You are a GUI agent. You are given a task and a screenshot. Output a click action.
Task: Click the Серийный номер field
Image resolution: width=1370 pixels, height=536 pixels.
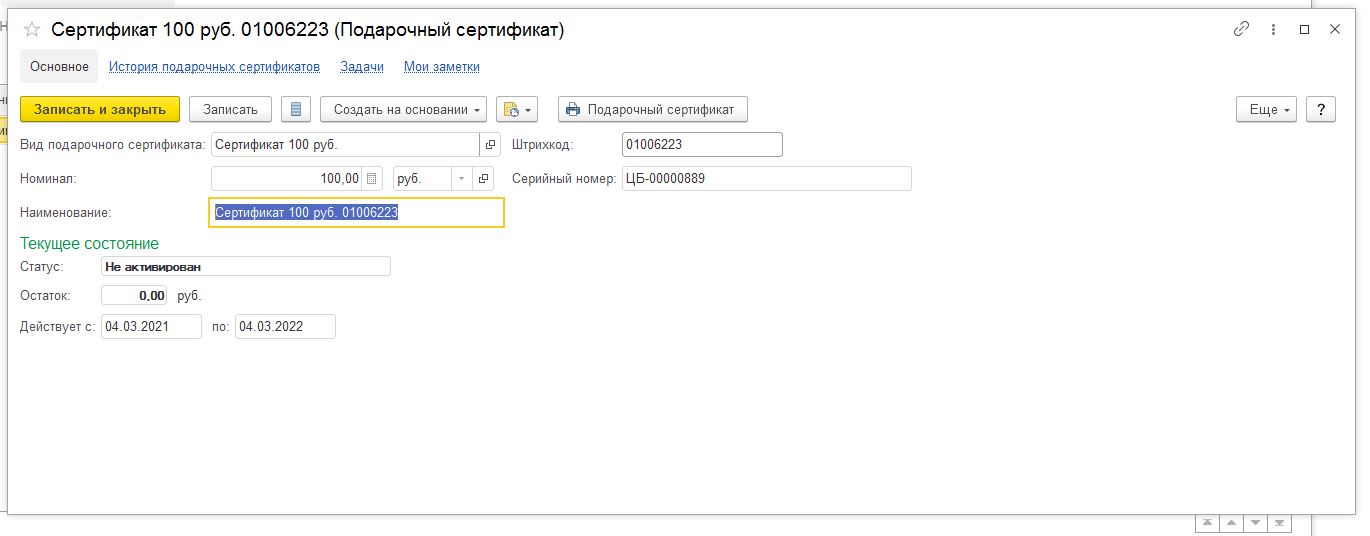click(766, 179)
